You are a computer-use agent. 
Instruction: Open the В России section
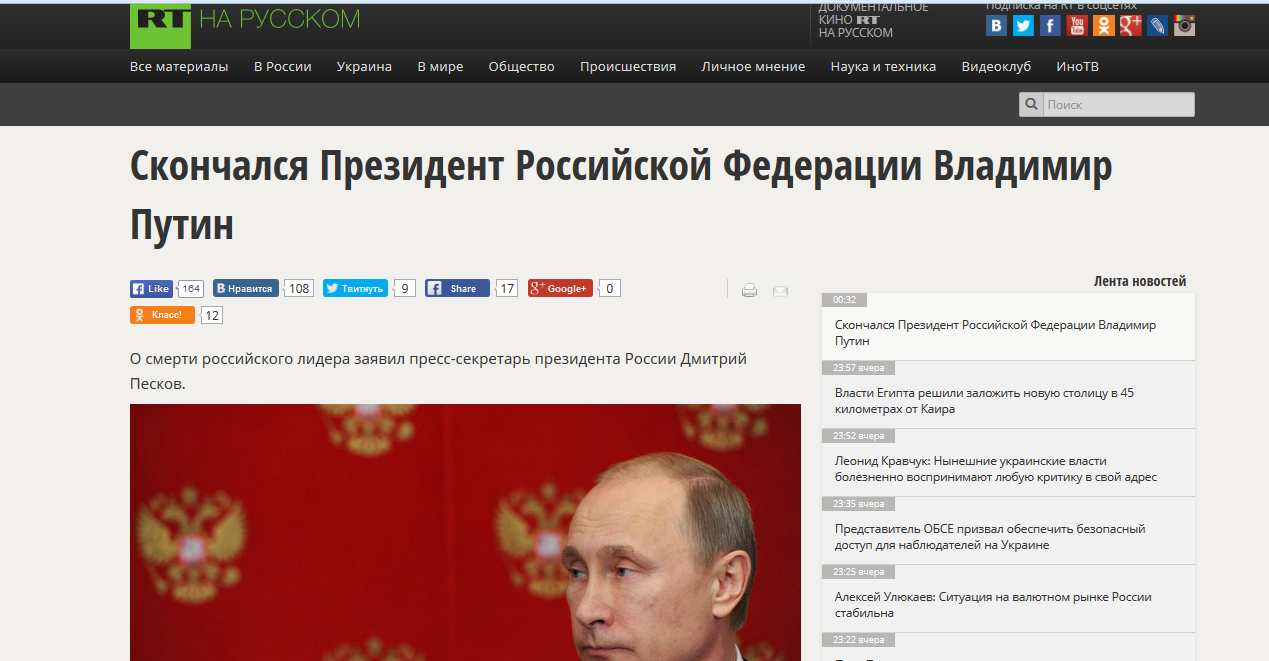(283, 67)
